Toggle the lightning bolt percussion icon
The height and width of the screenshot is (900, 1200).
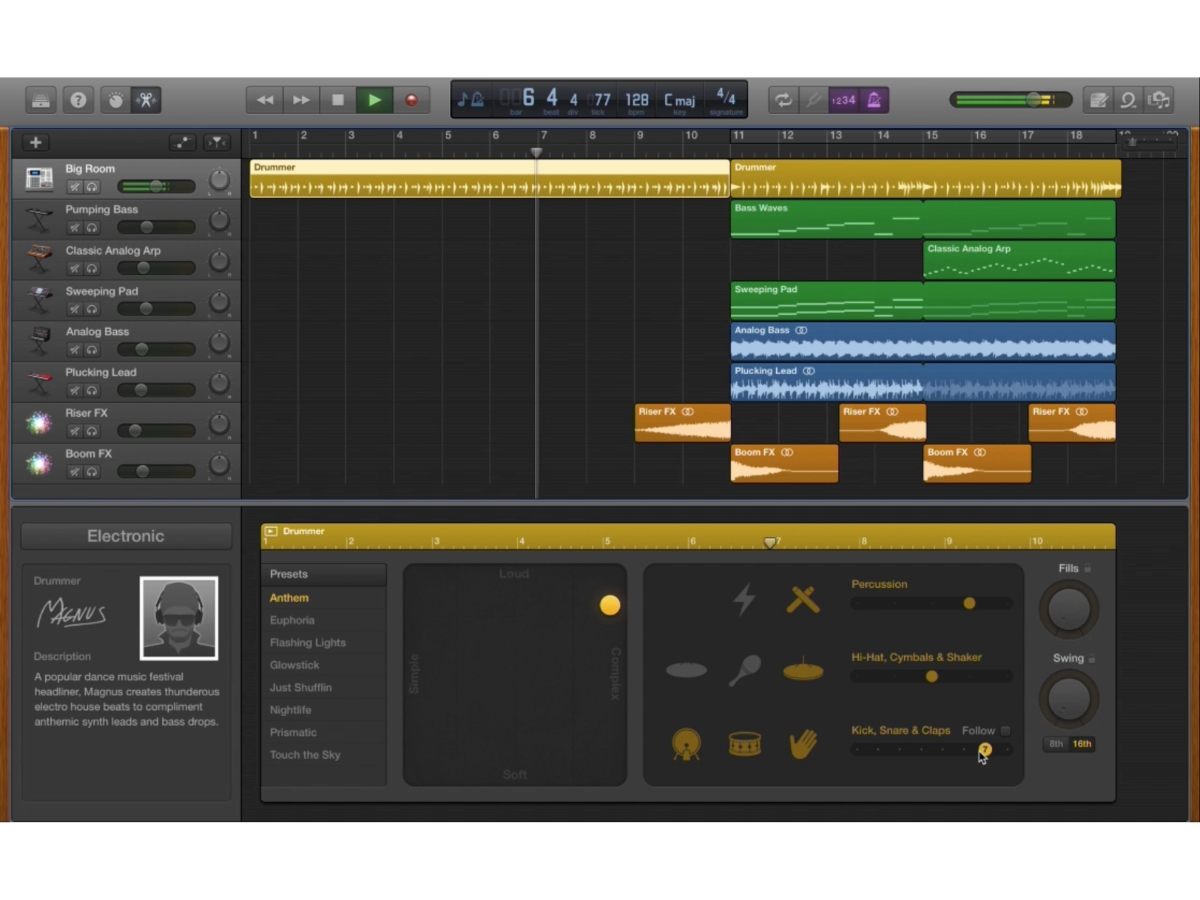tap(744, 599)
